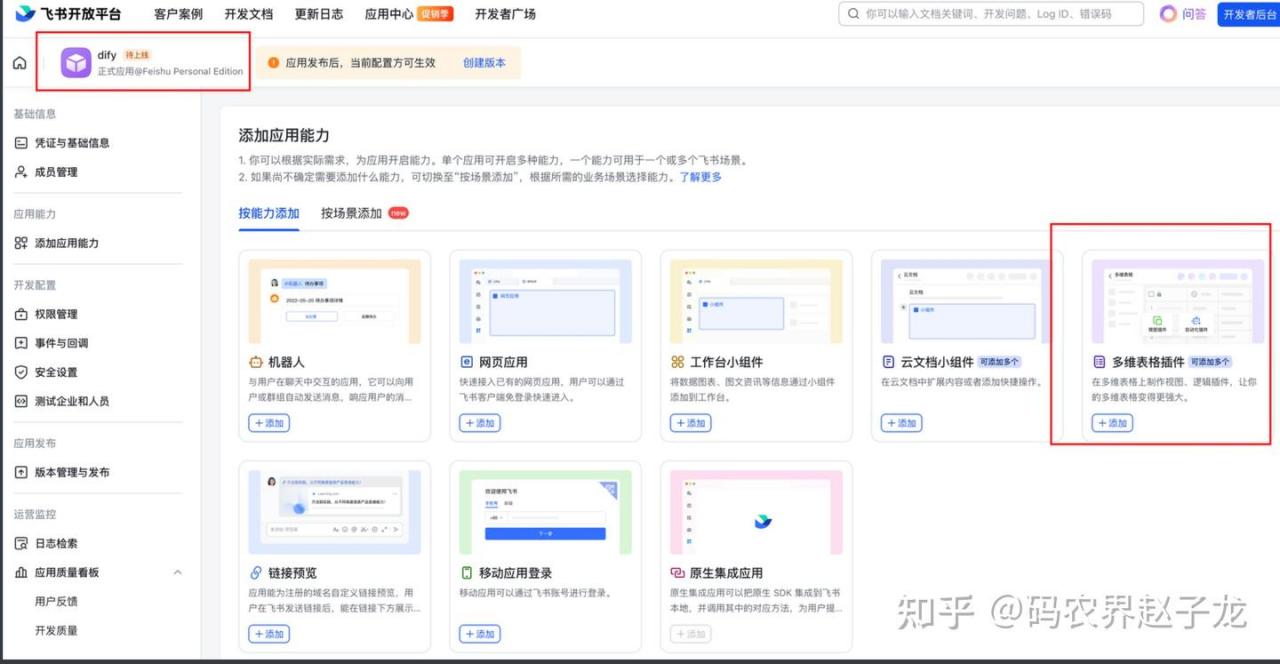The image size is (1280, 664).
Task: Add the 移动应用登录 capability
Action: coord(480,634)
